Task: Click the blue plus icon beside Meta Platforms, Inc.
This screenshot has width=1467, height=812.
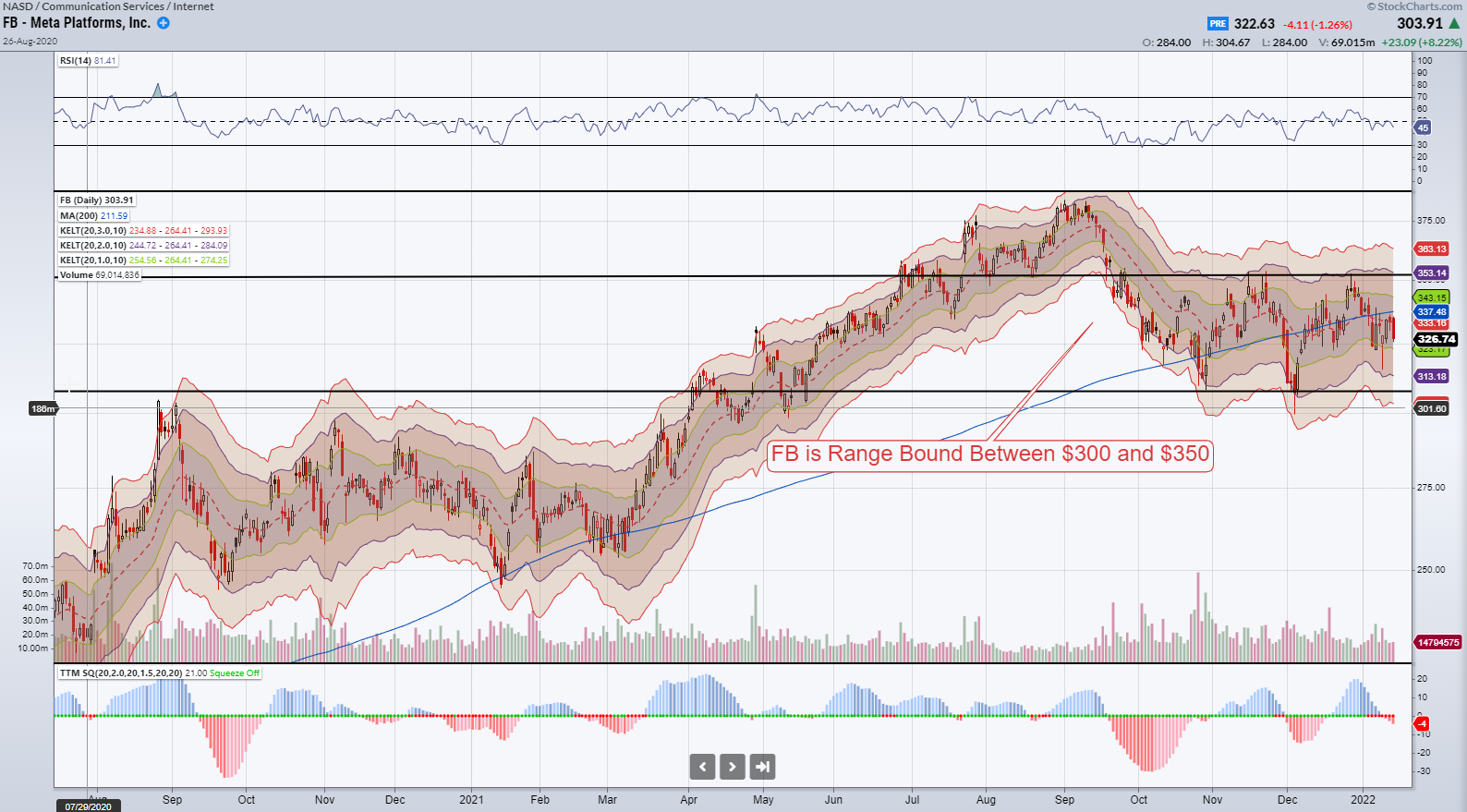Action: (x=164, y=23)
